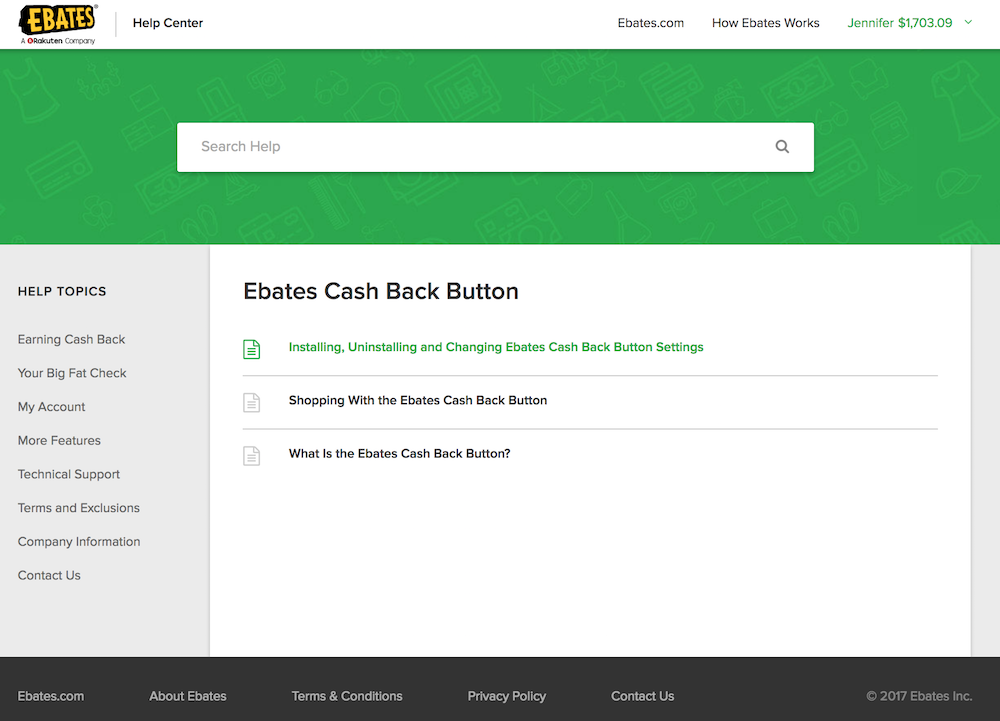Select the Company Information help topic
This screenshot has height=721, width=1000.
tap(79, 542)
